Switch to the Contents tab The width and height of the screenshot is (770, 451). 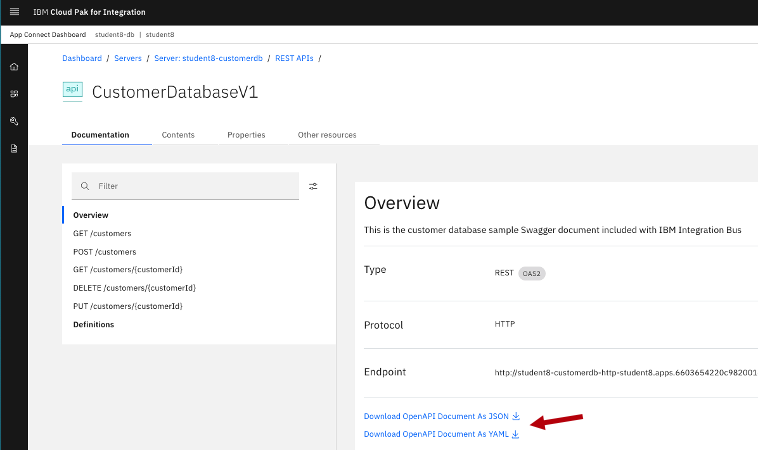(x=178, y=135)
